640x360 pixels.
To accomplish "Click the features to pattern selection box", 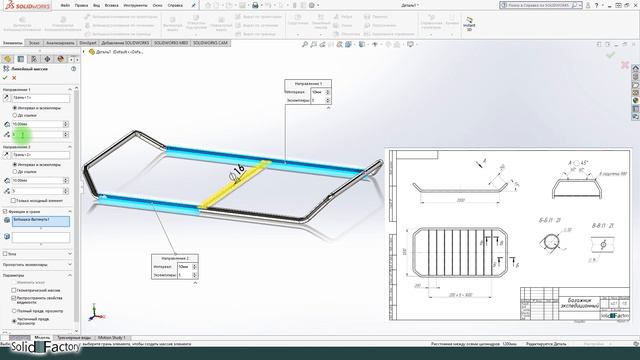I will (41, 221).
